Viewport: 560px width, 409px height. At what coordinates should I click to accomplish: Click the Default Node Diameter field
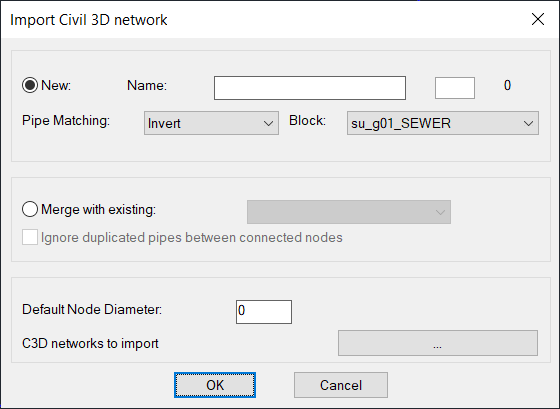coord(264,312)
